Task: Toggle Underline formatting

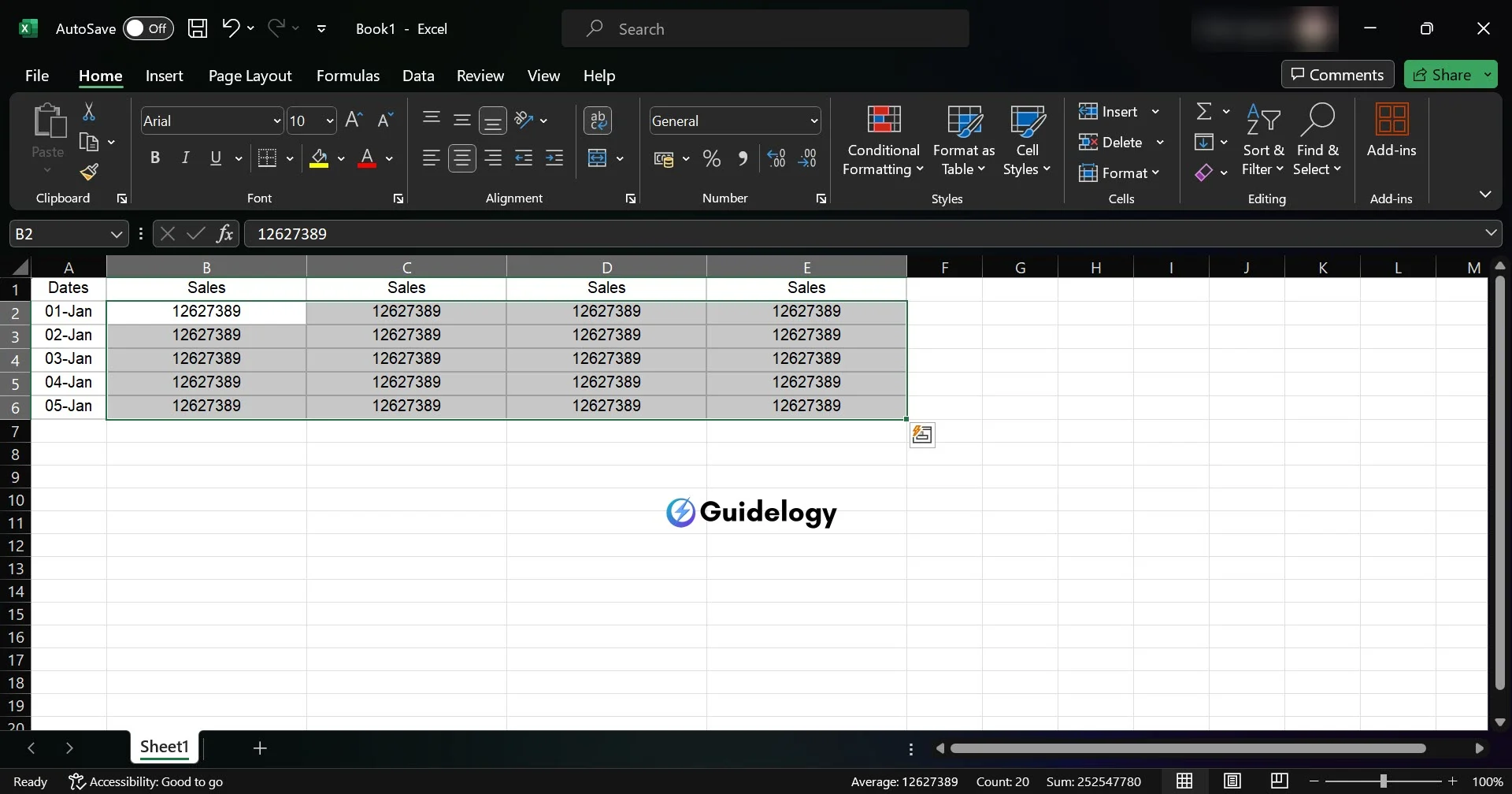Action: coord(216,158)
